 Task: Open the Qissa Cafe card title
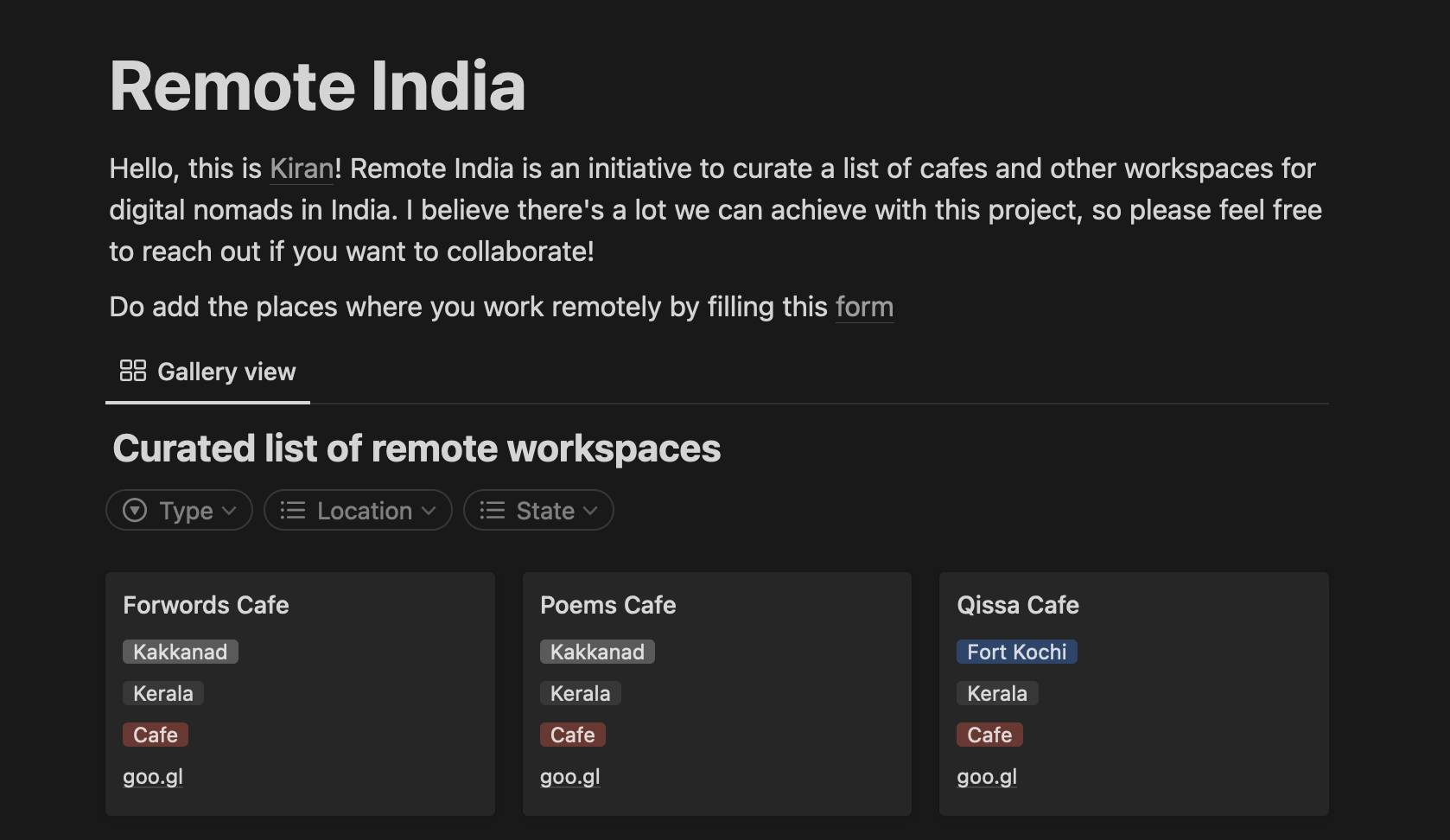click(x=1018, y=605)
